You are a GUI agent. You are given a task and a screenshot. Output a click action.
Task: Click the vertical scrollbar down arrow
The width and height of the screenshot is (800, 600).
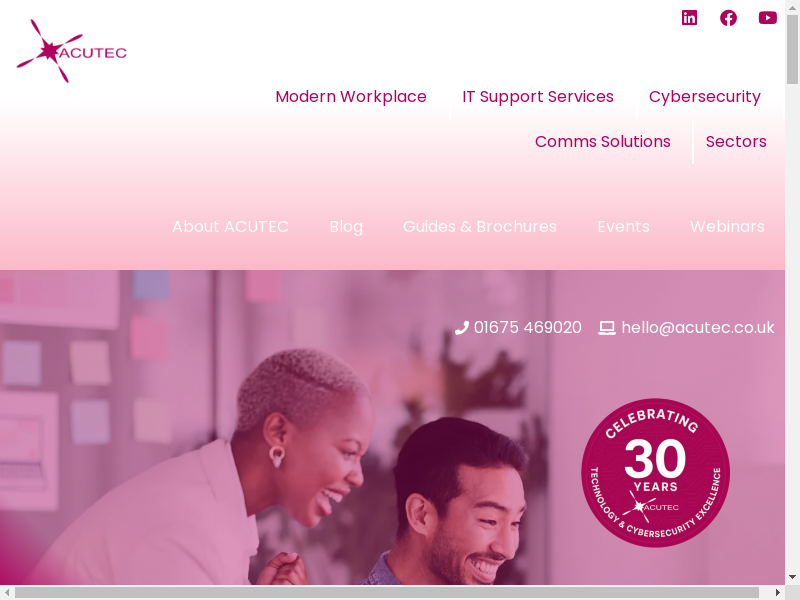tap(792, 577)
